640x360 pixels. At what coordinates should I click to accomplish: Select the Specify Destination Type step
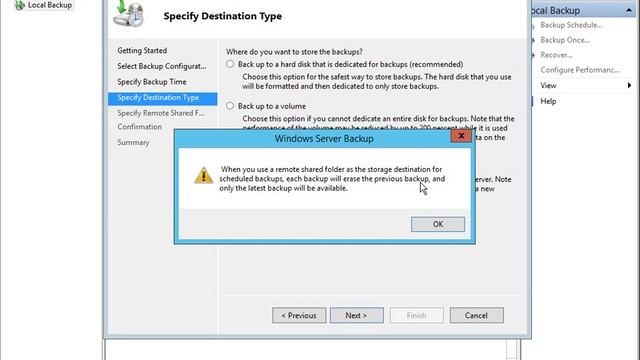coord(162,98)
